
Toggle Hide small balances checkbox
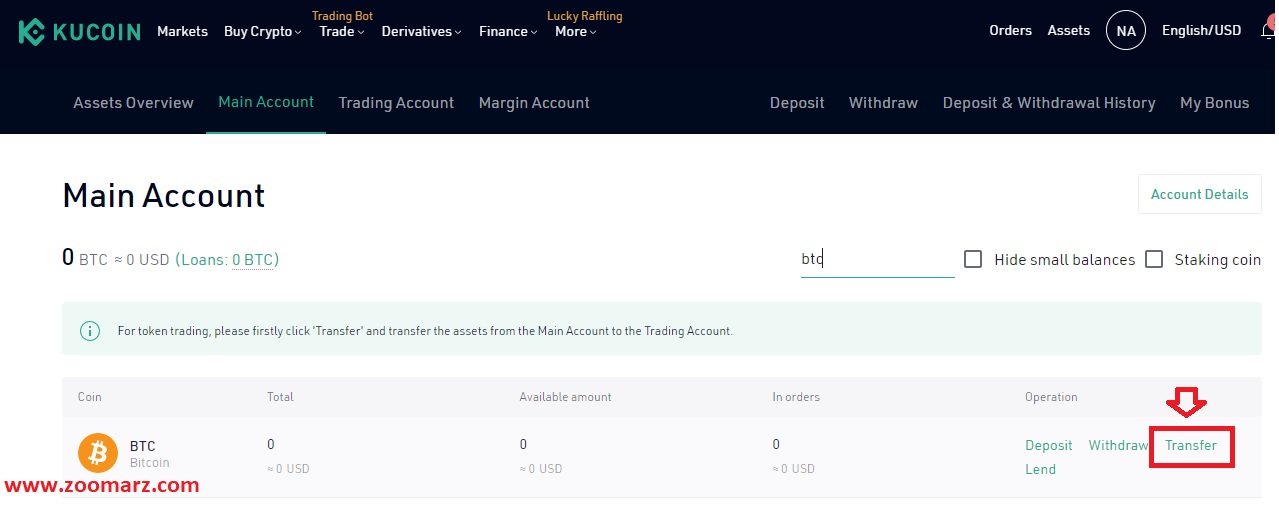973,259
